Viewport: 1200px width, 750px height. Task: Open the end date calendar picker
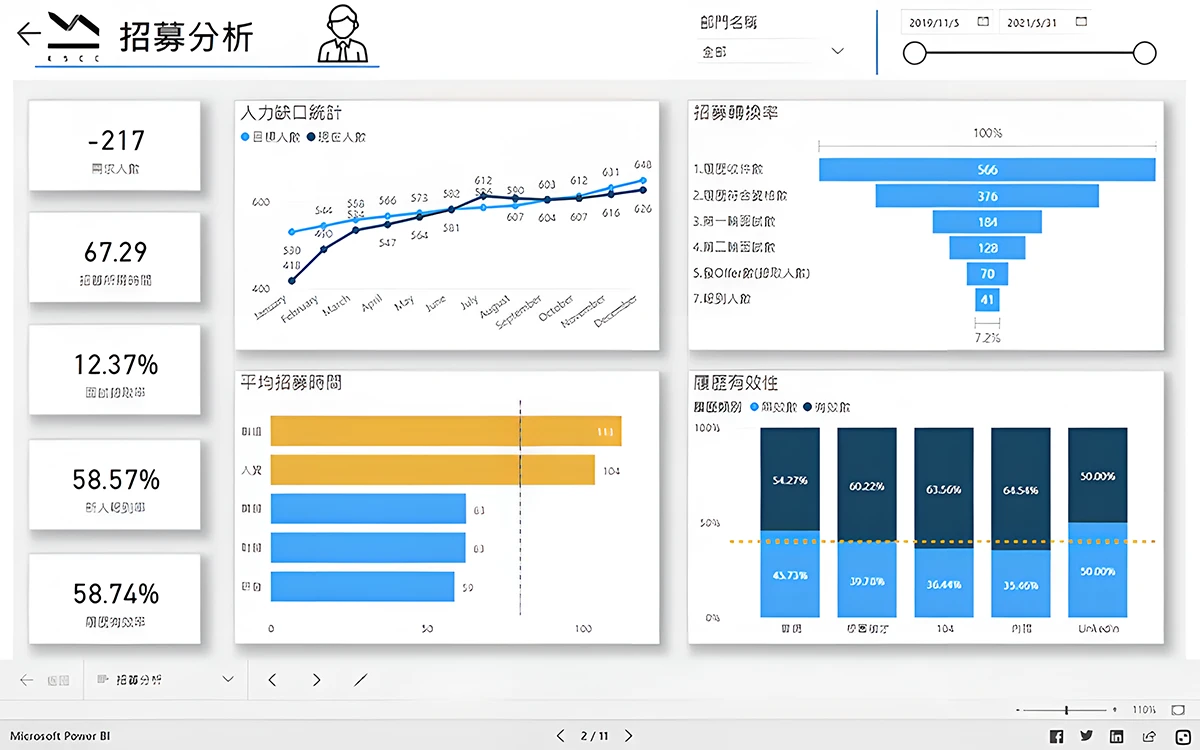tap(1079, 21)
